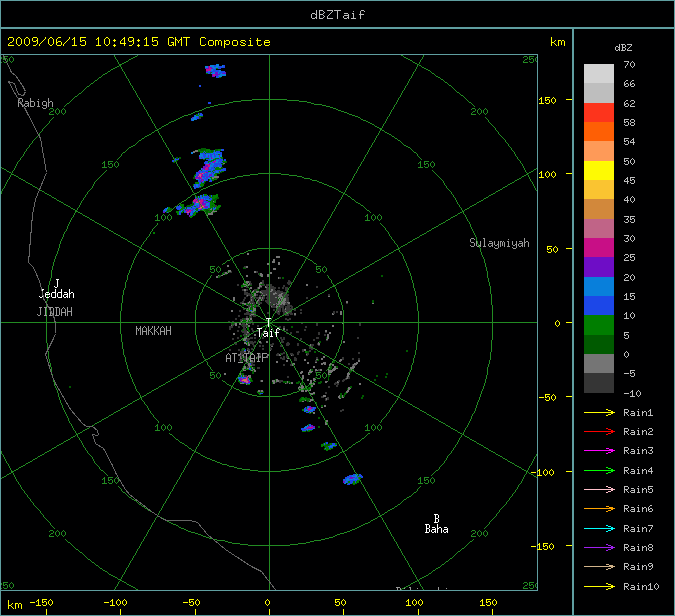Click the red Rain2 arrow icon

(x=599, y=431)
